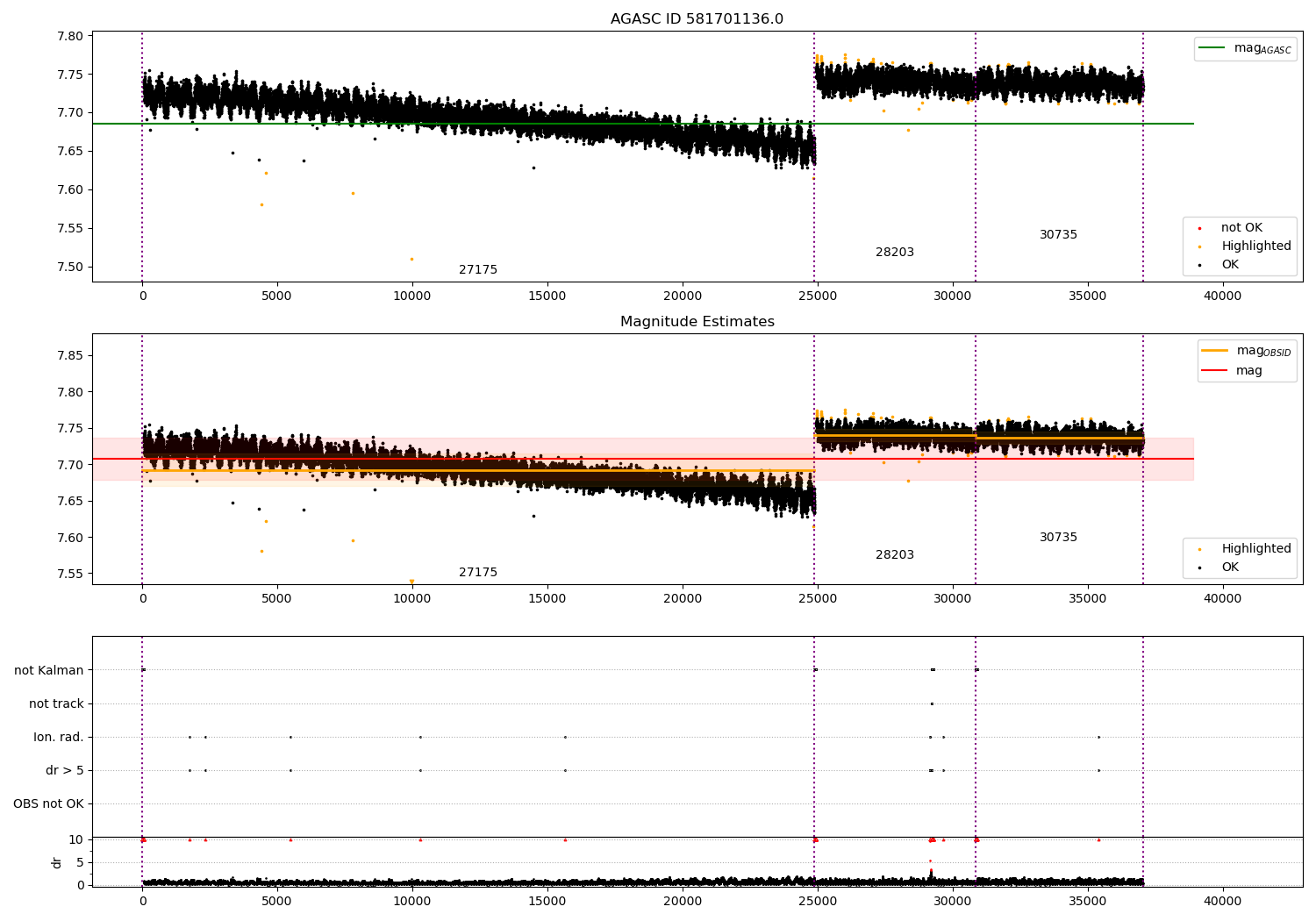
Task: Select the not track row label
Action: pos(56,703)
